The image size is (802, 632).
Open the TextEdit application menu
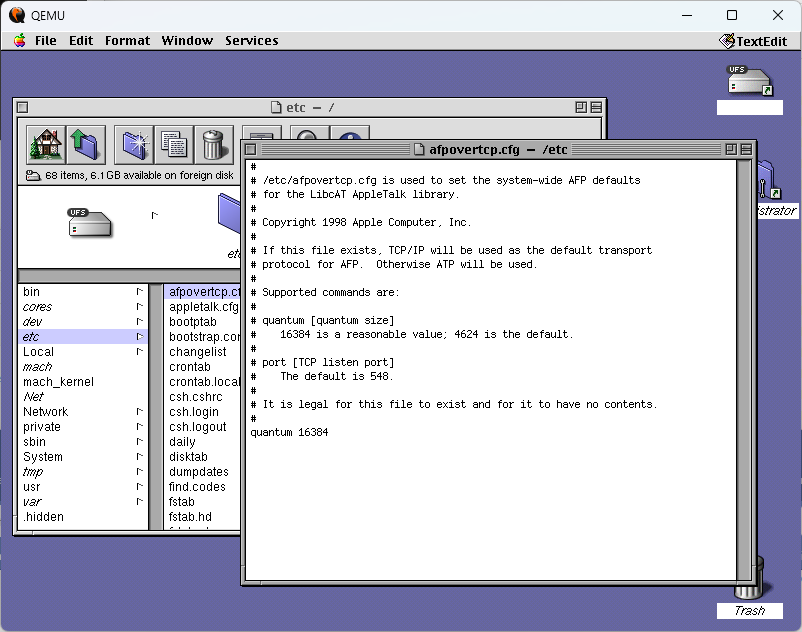(753, 41)
